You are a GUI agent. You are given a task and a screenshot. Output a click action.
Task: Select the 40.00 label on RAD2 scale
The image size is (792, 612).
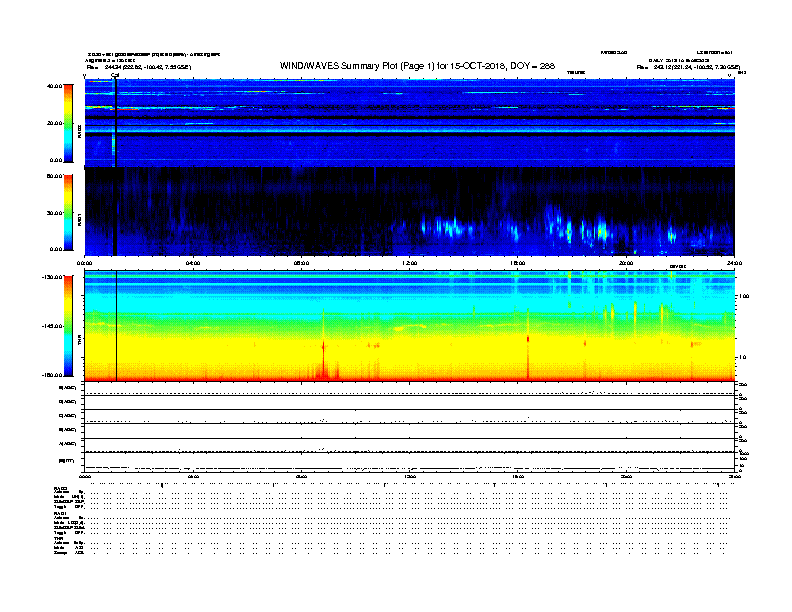point(55,86)
